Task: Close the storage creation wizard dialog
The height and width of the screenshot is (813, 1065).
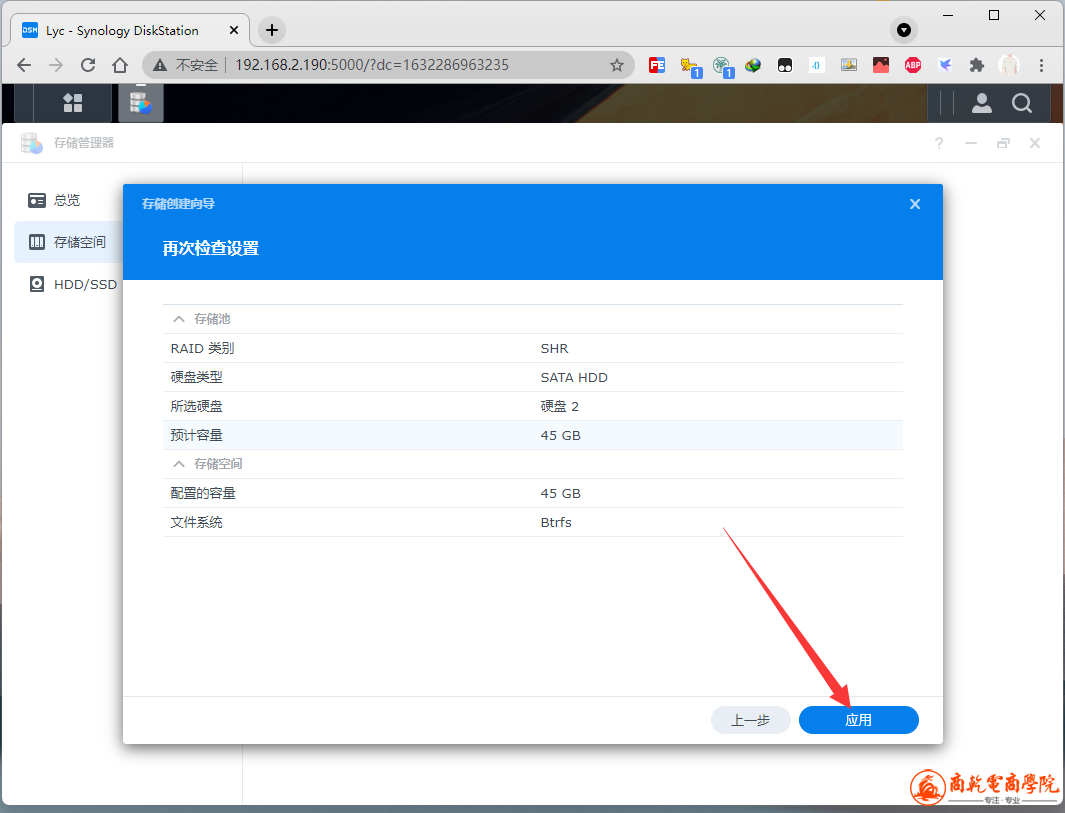Action: point(915,204)
